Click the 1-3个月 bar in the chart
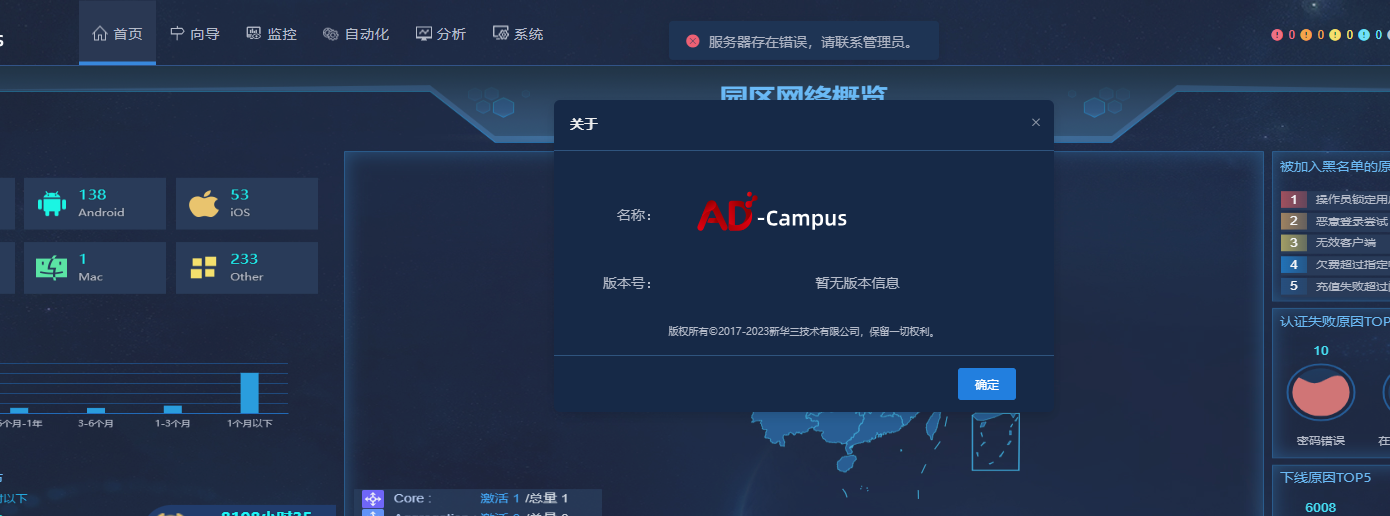 click(173, 409)
